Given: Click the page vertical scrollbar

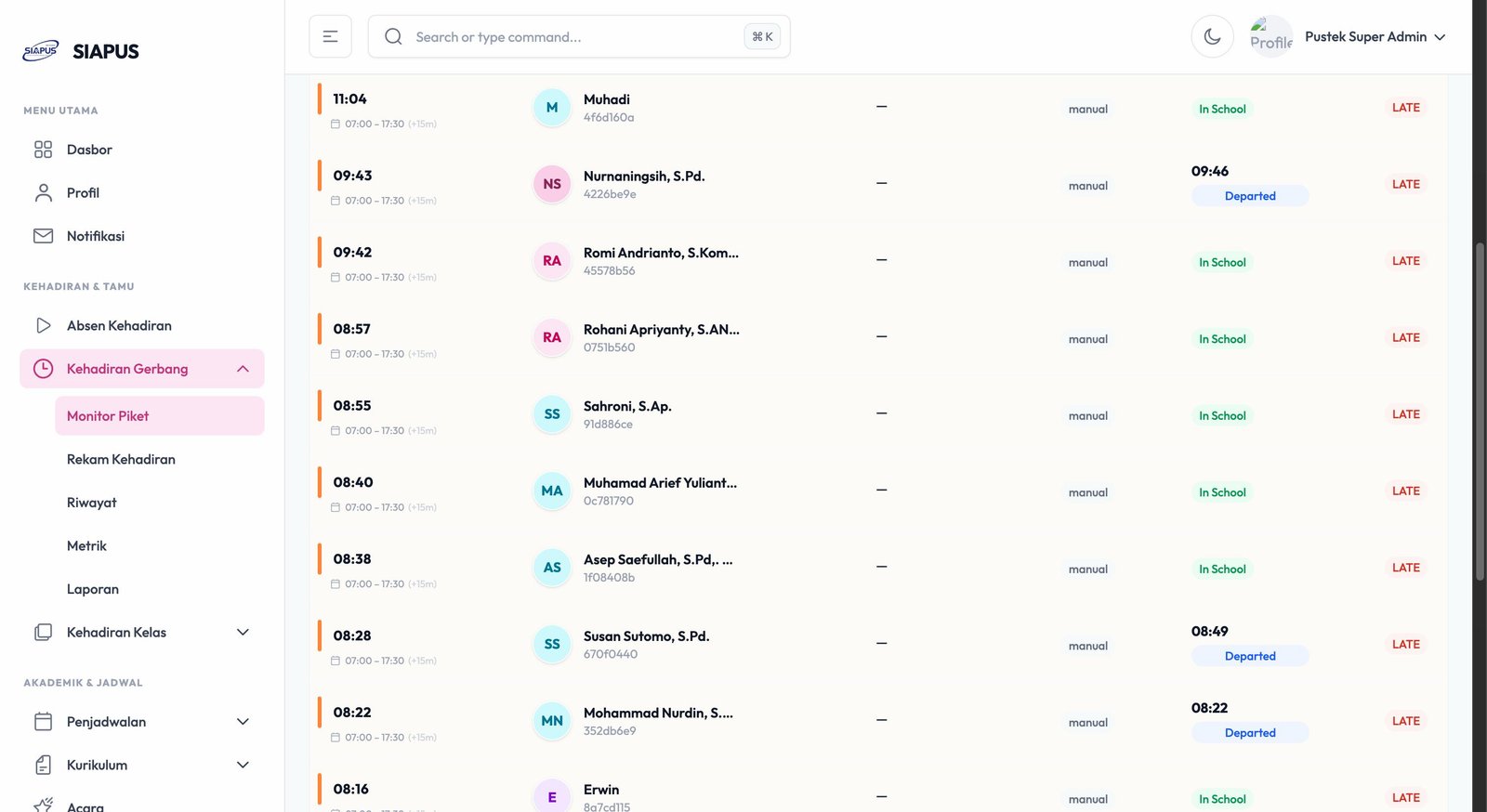Looking at the screenshot, I should (x=1480, y=412).
